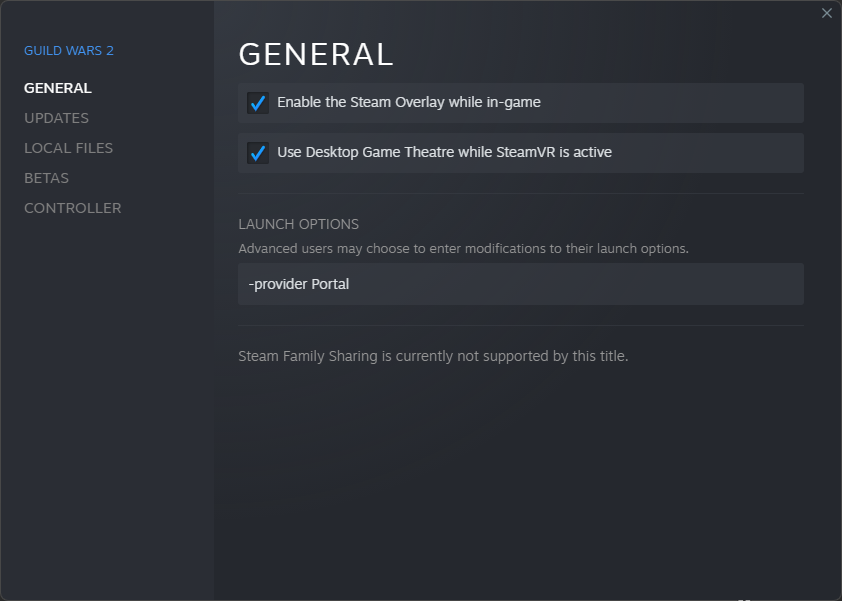Go to the BETAS tab

click(x=46, y=178)
